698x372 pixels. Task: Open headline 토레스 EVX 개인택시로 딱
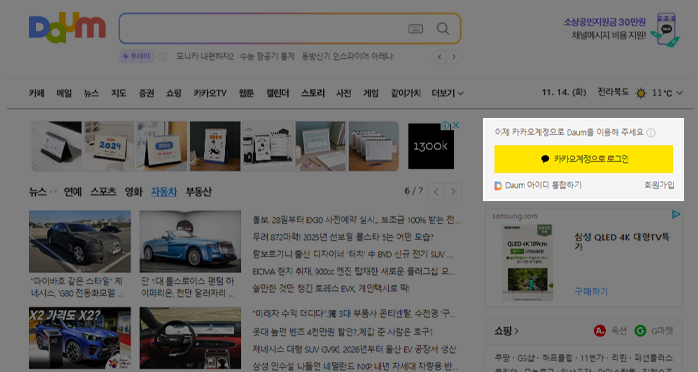(x=331, y=289)
